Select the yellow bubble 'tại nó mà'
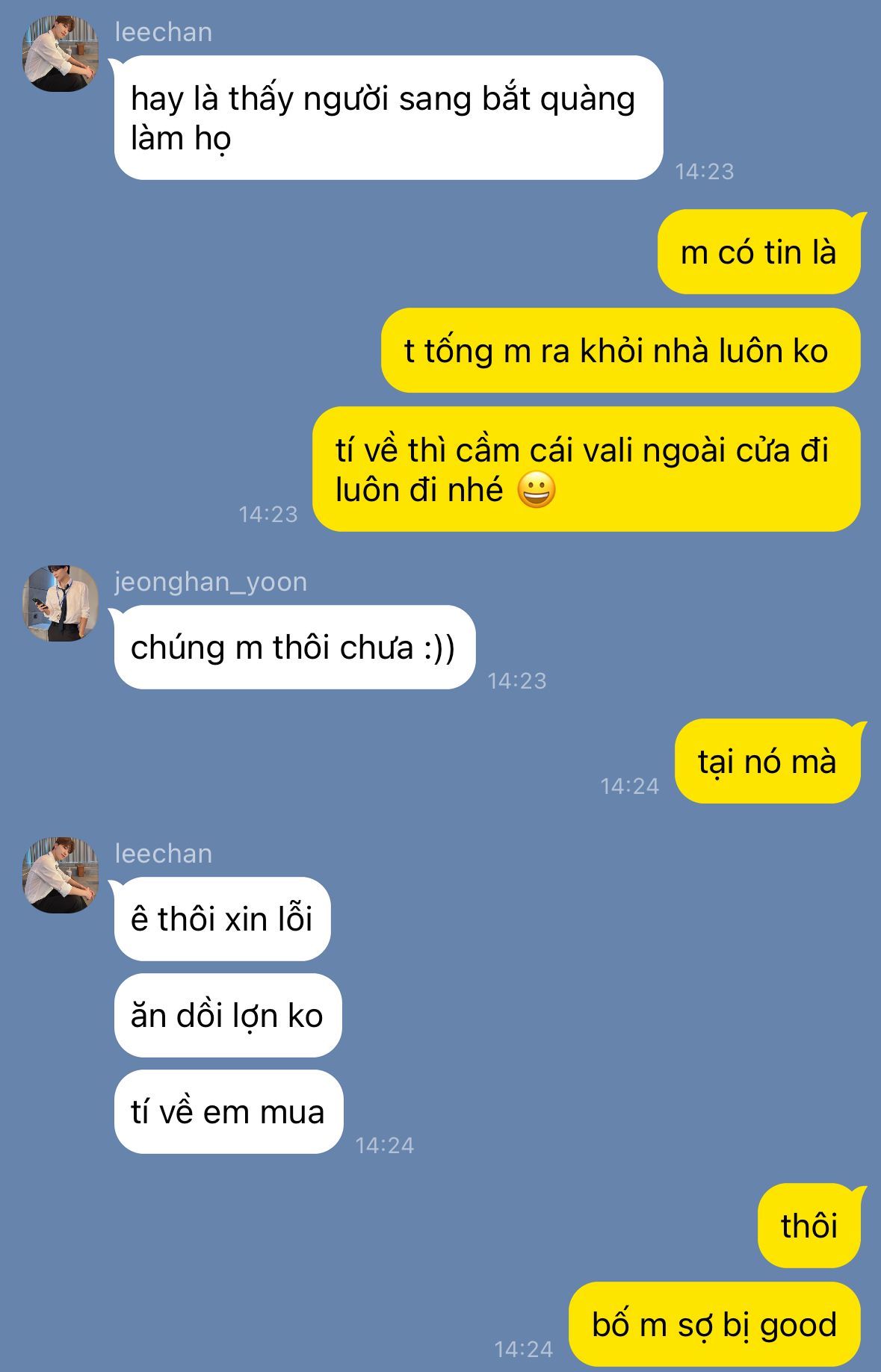This screenshot has height=1372, width=881. 767,761
